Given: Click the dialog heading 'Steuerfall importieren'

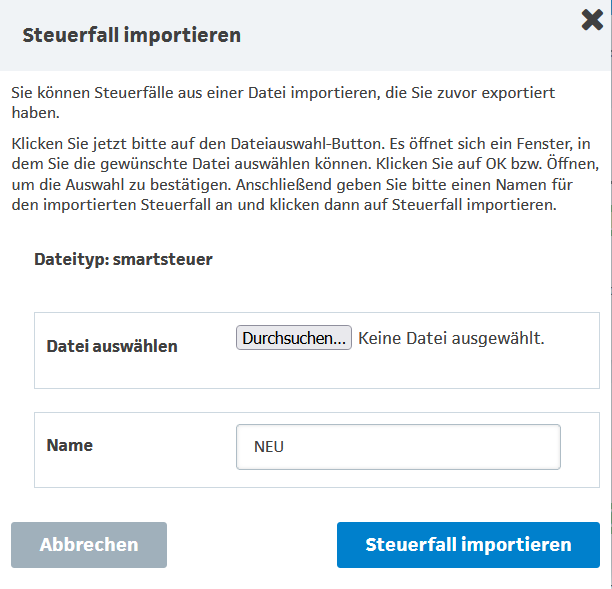Looking at the screenshot, I should click(x=131, y=36).
